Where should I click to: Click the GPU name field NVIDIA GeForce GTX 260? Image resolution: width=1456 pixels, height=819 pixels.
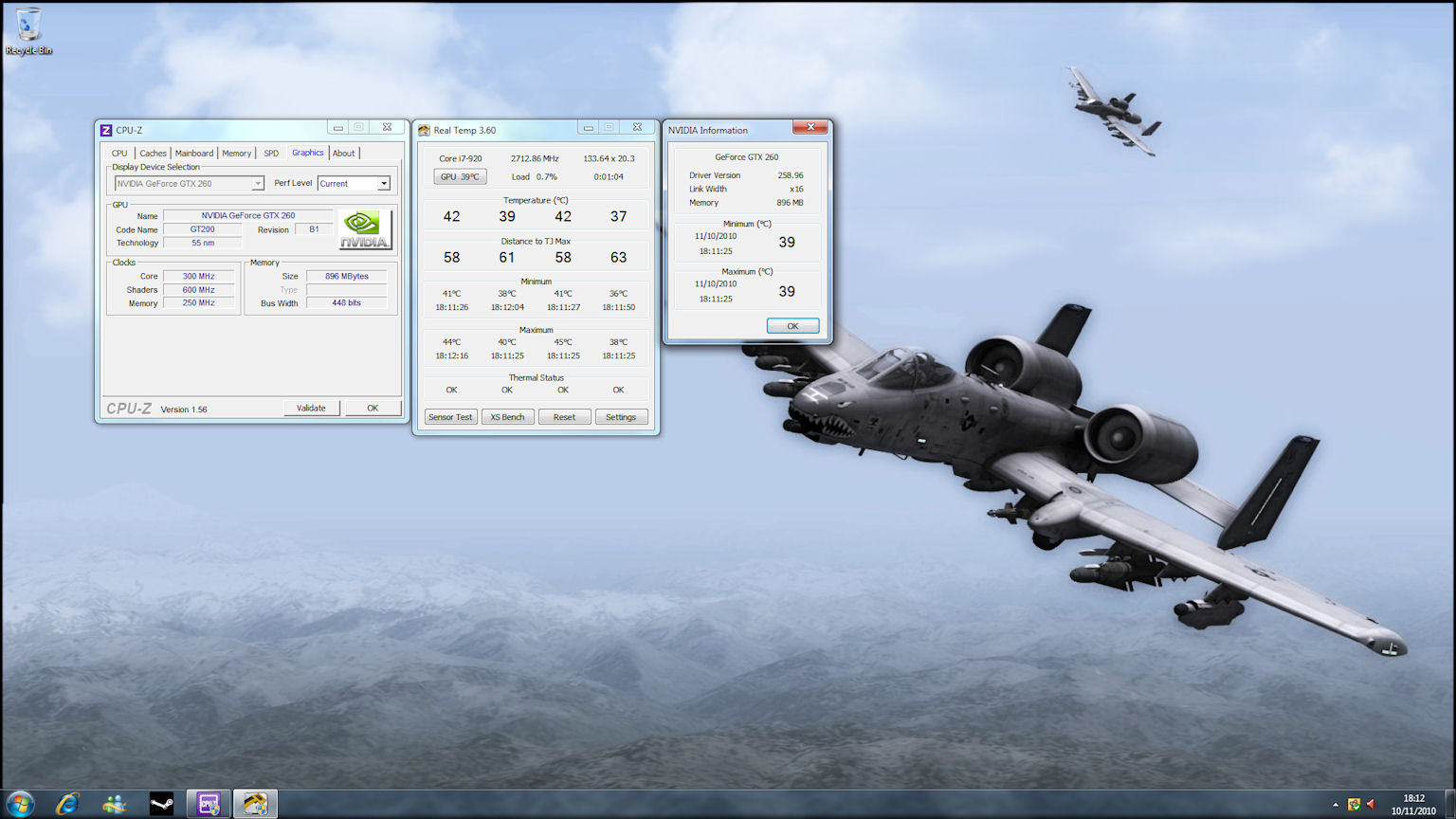pos(247,215)
